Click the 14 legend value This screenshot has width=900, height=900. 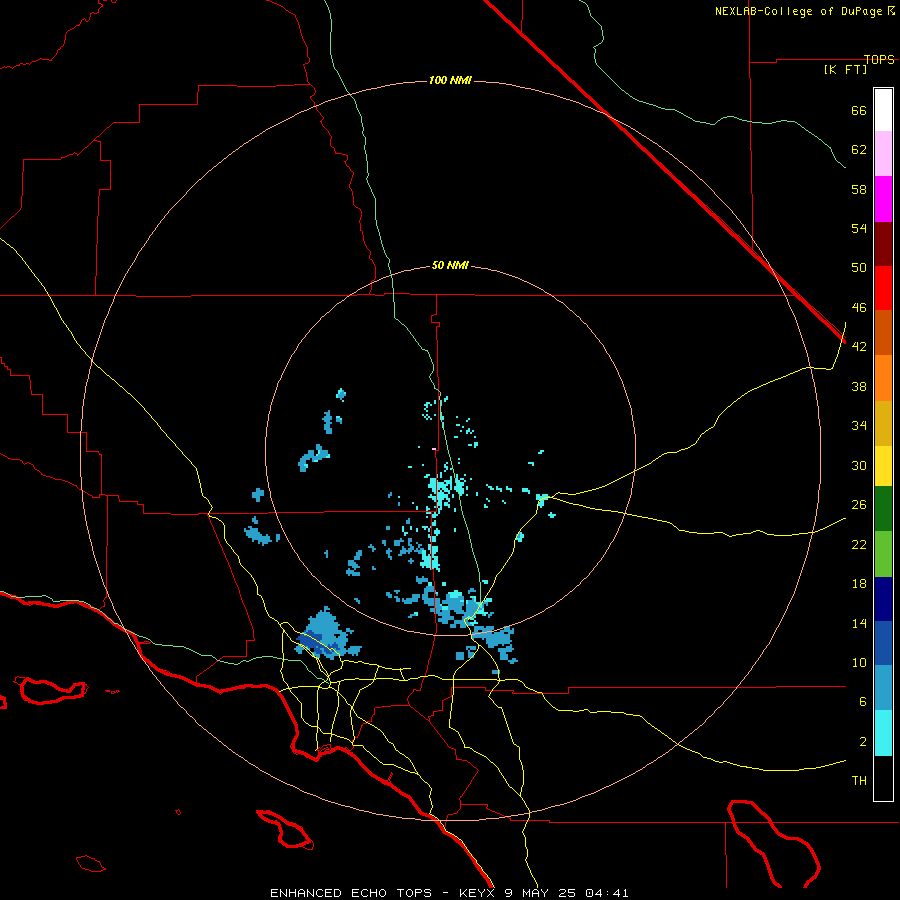pos(859,623)
